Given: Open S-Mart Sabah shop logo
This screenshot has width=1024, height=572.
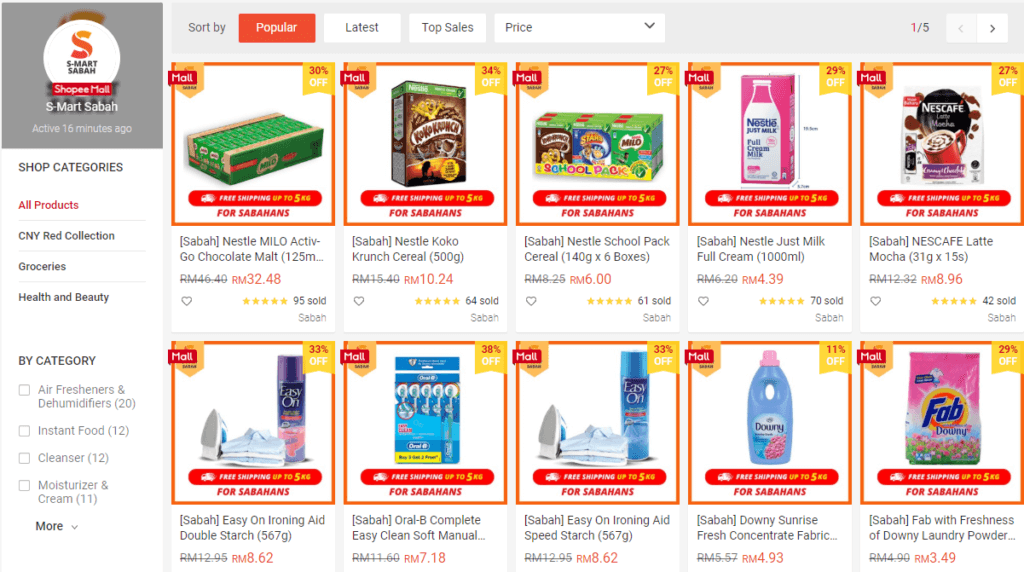Looking at the screenshot, I should [82, 57].
